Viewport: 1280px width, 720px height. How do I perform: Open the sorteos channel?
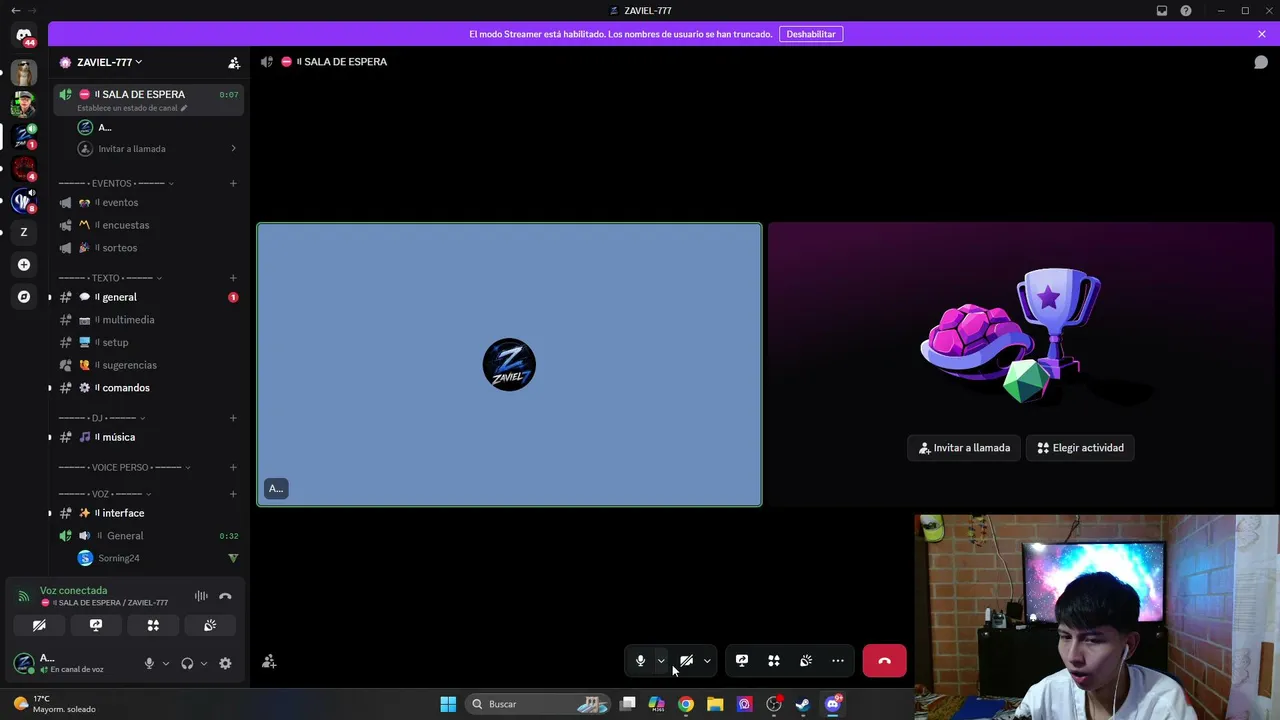pyautogui.click(x=148, y=248)
